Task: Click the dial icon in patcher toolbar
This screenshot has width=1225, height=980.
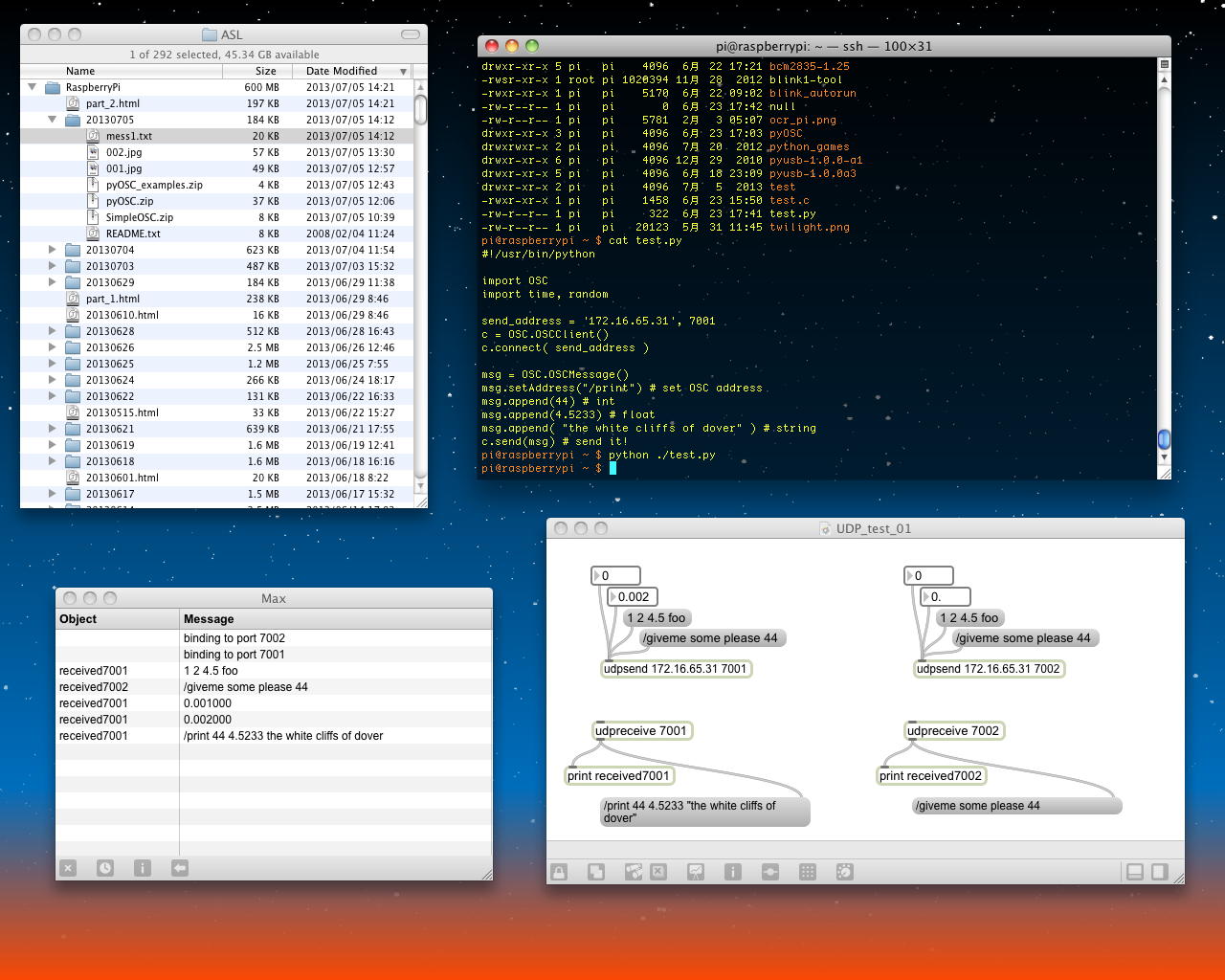Action: coord(845,872)
